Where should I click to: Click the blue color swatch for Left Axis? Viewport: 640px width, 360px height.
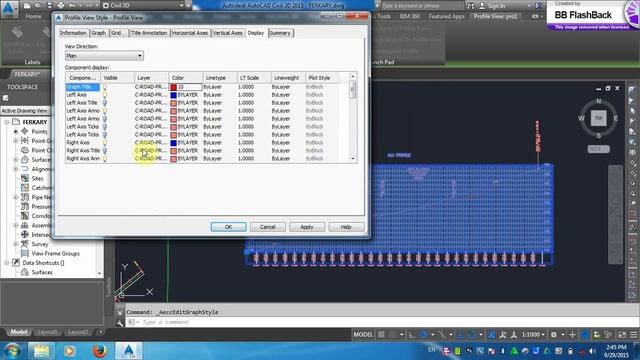[173, 95]
